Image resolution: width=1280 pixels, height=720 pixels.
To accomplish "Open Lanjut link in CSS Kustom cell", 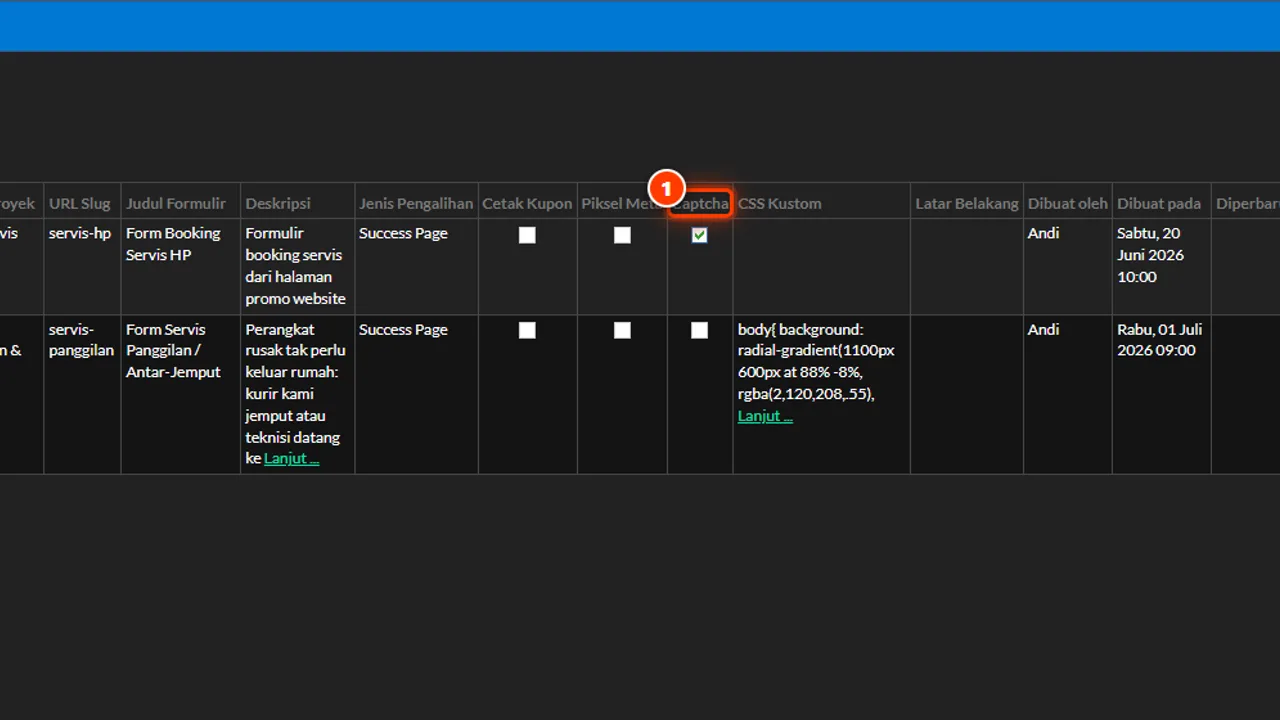I will pyautogui.click(x=765, y=416).
